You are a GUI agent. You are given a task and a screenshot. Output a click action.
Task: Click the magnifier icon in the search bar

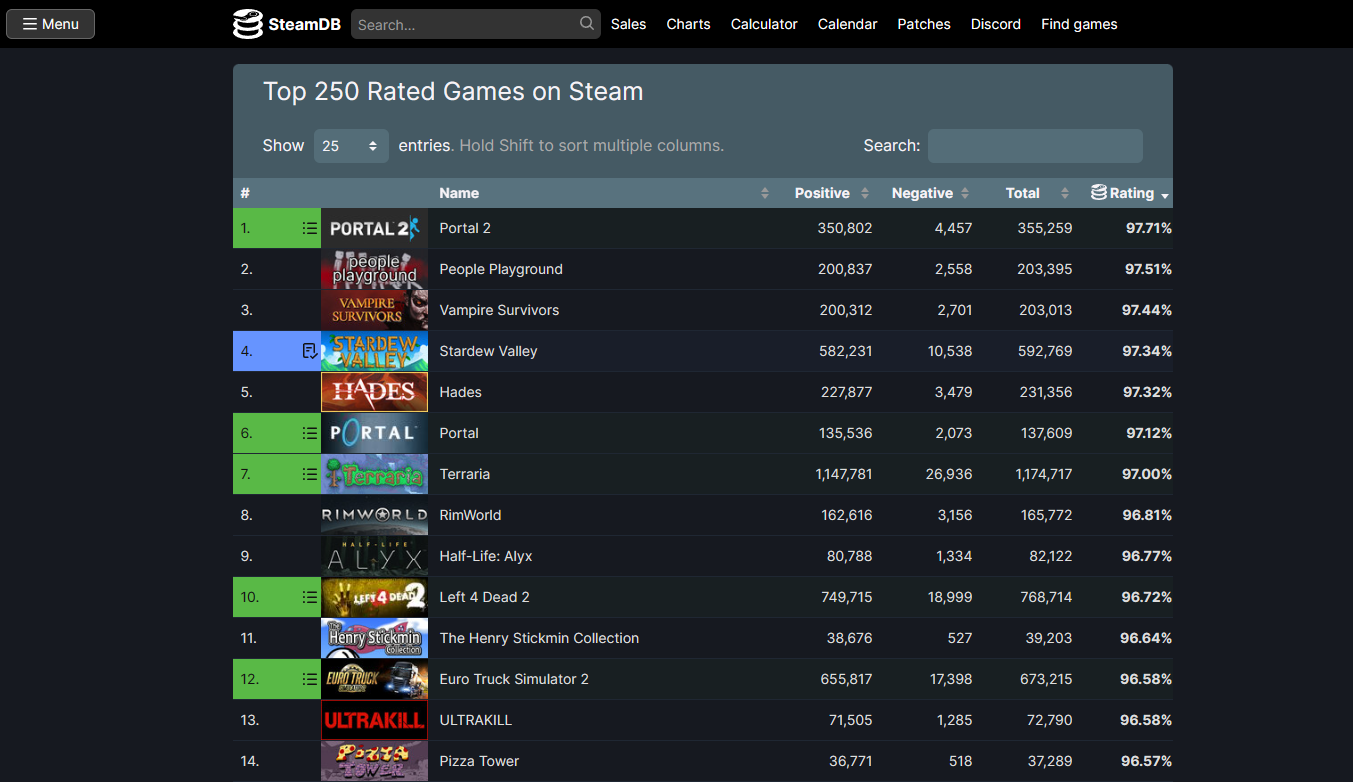(x=587, y=23)
